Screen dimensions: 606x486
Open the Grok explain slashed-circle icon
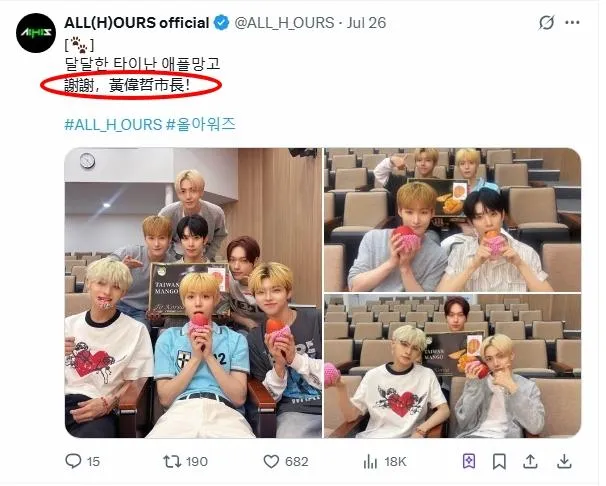point(546,22)
